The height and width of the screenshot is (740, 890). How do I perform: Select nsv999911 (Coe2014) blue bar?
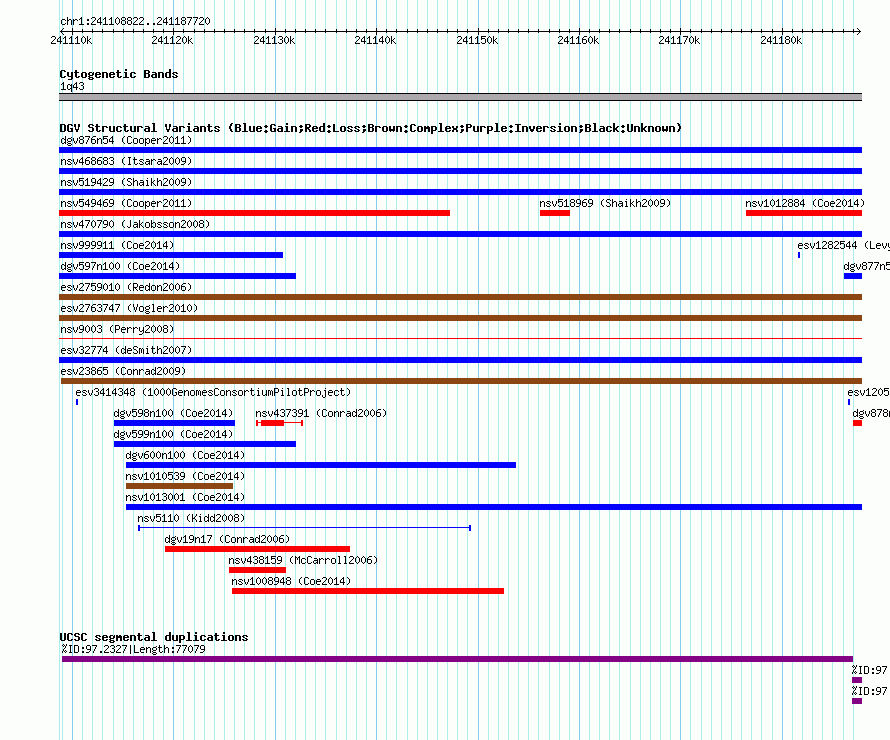(171, 255)
